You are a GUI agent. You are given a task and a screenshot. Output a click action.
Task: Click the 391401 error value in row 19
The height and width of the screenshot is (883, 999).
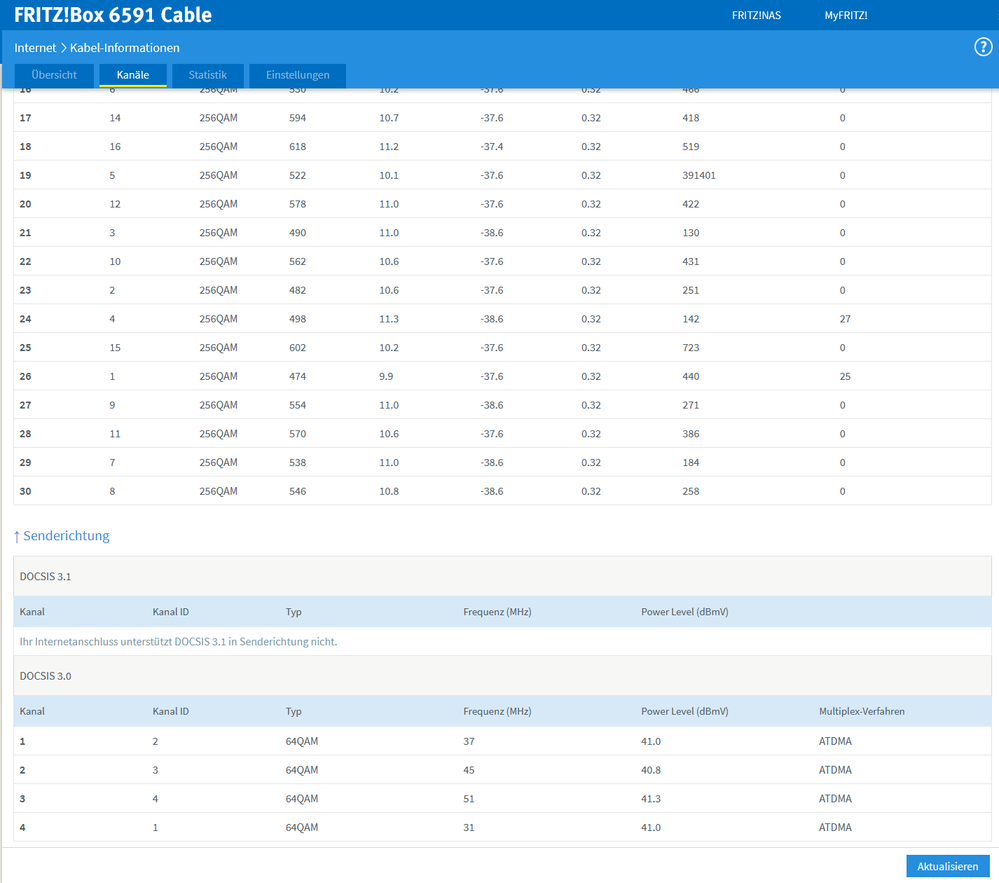[x=698, y=176]
